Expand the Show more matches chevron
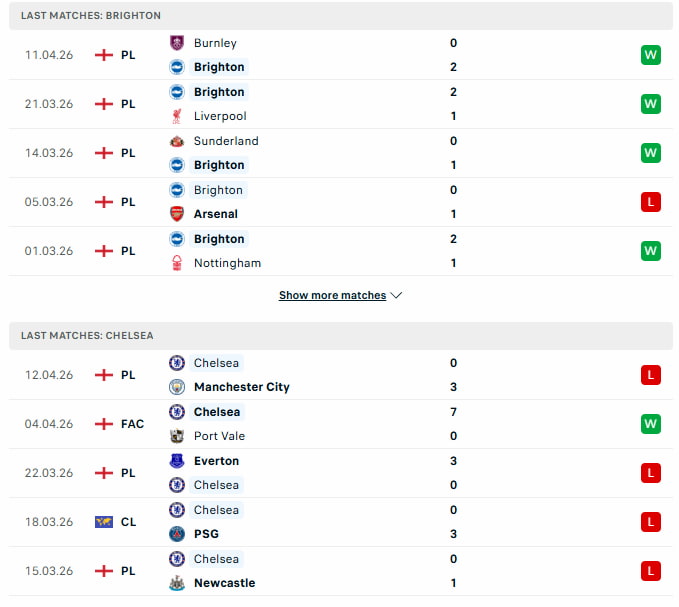The width and height of the screenshot is (679, 607). click(397, 296)
